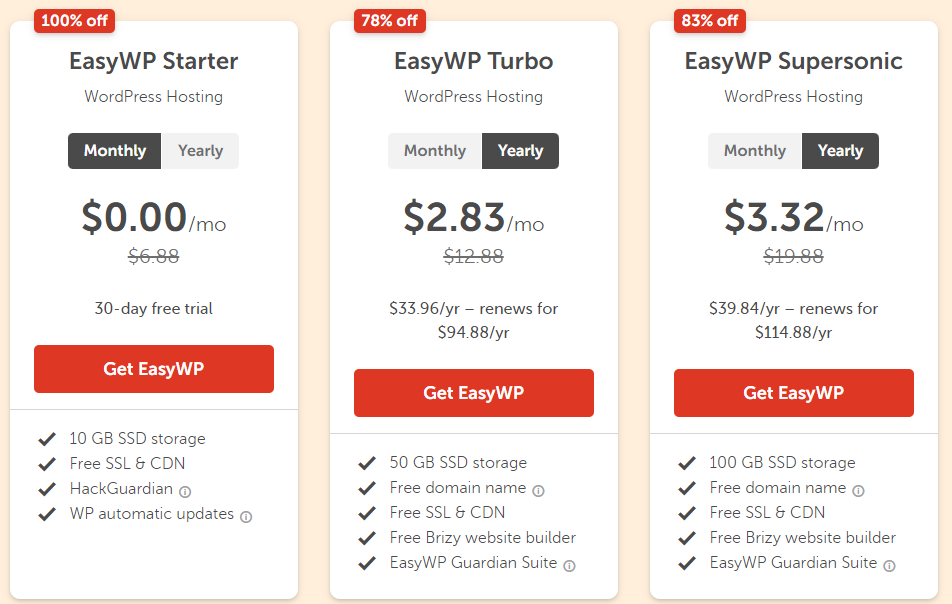Open EasyWP Guardian Suite info icon on Supersonic
The image size is (952, 604).
(888, 563)
